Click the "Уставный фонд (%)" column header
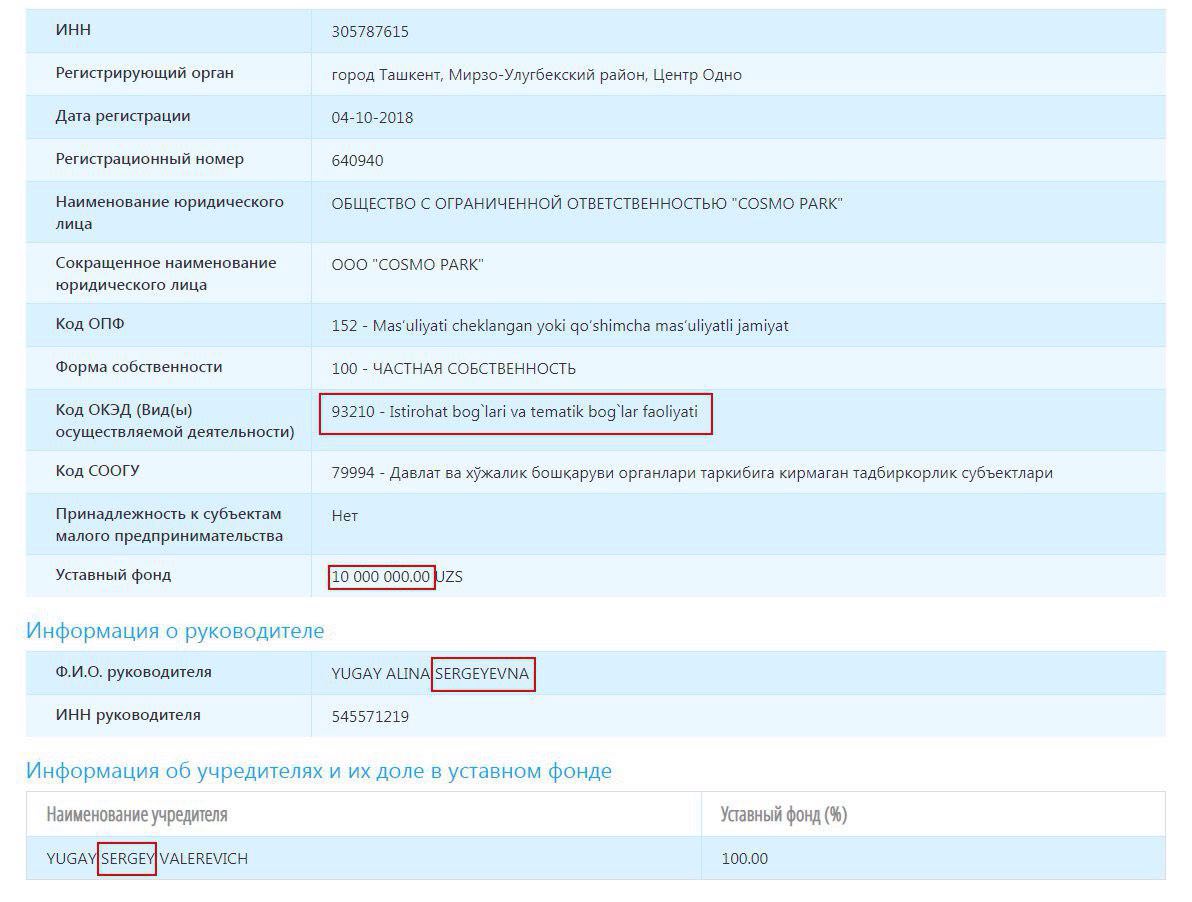Viewport: 1192px width, 902px height. (x=783, y=815)
